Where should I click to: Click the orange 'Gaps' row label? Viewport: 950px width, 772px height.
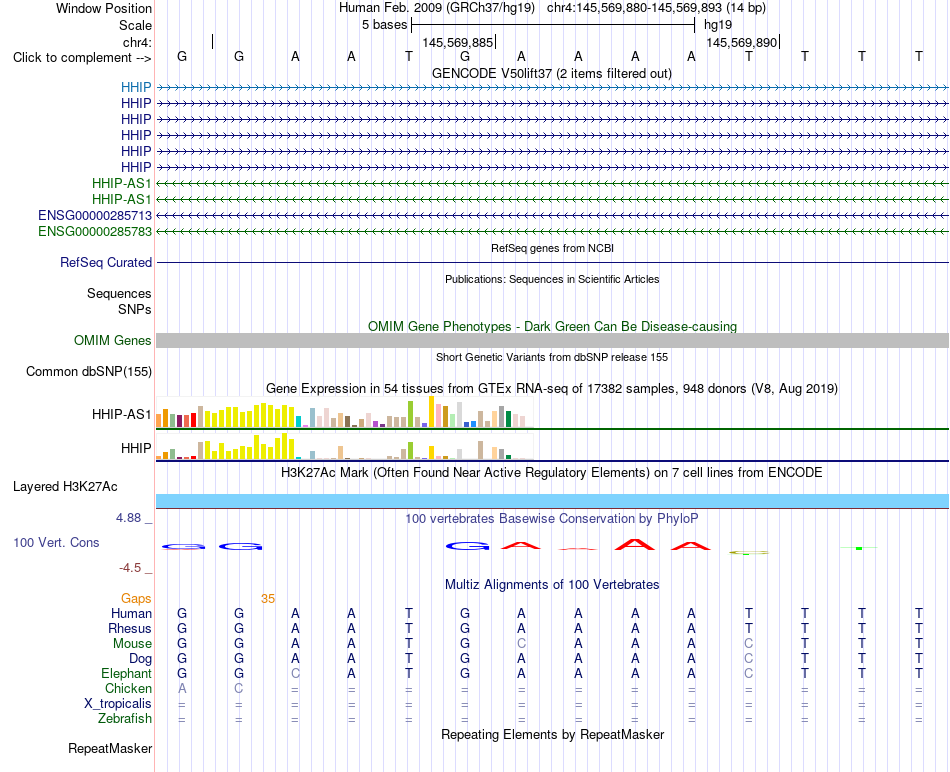136,599
